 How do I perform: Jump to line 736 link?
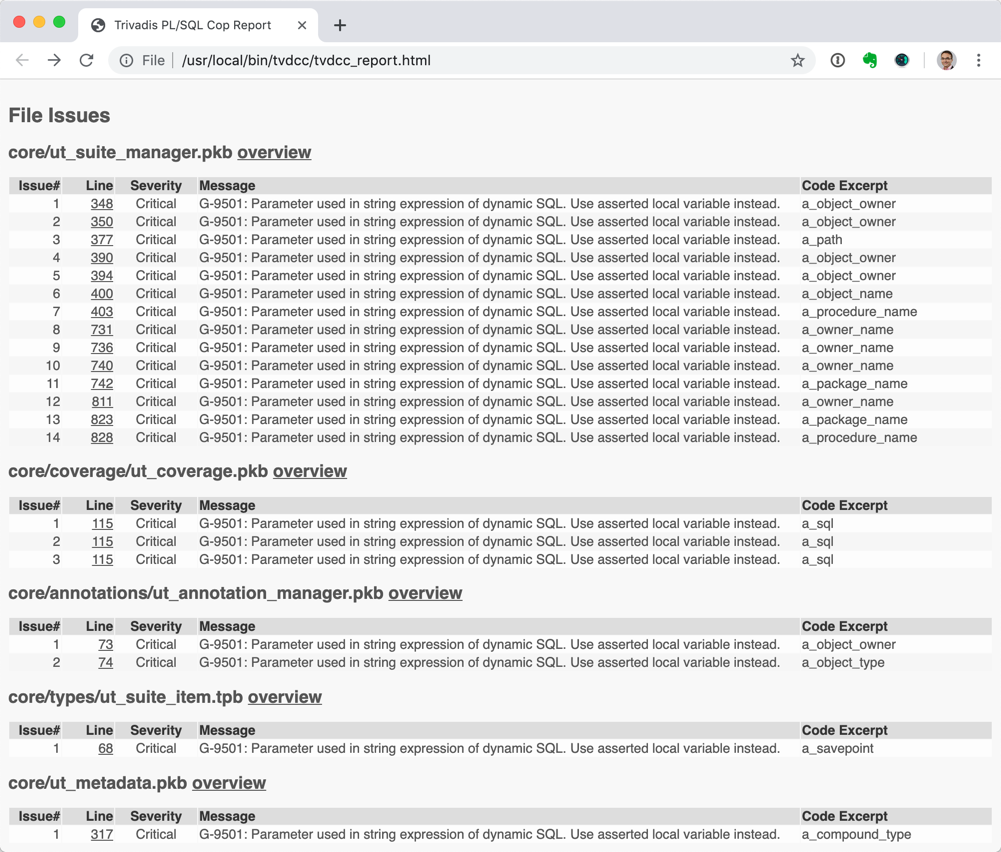102,348
